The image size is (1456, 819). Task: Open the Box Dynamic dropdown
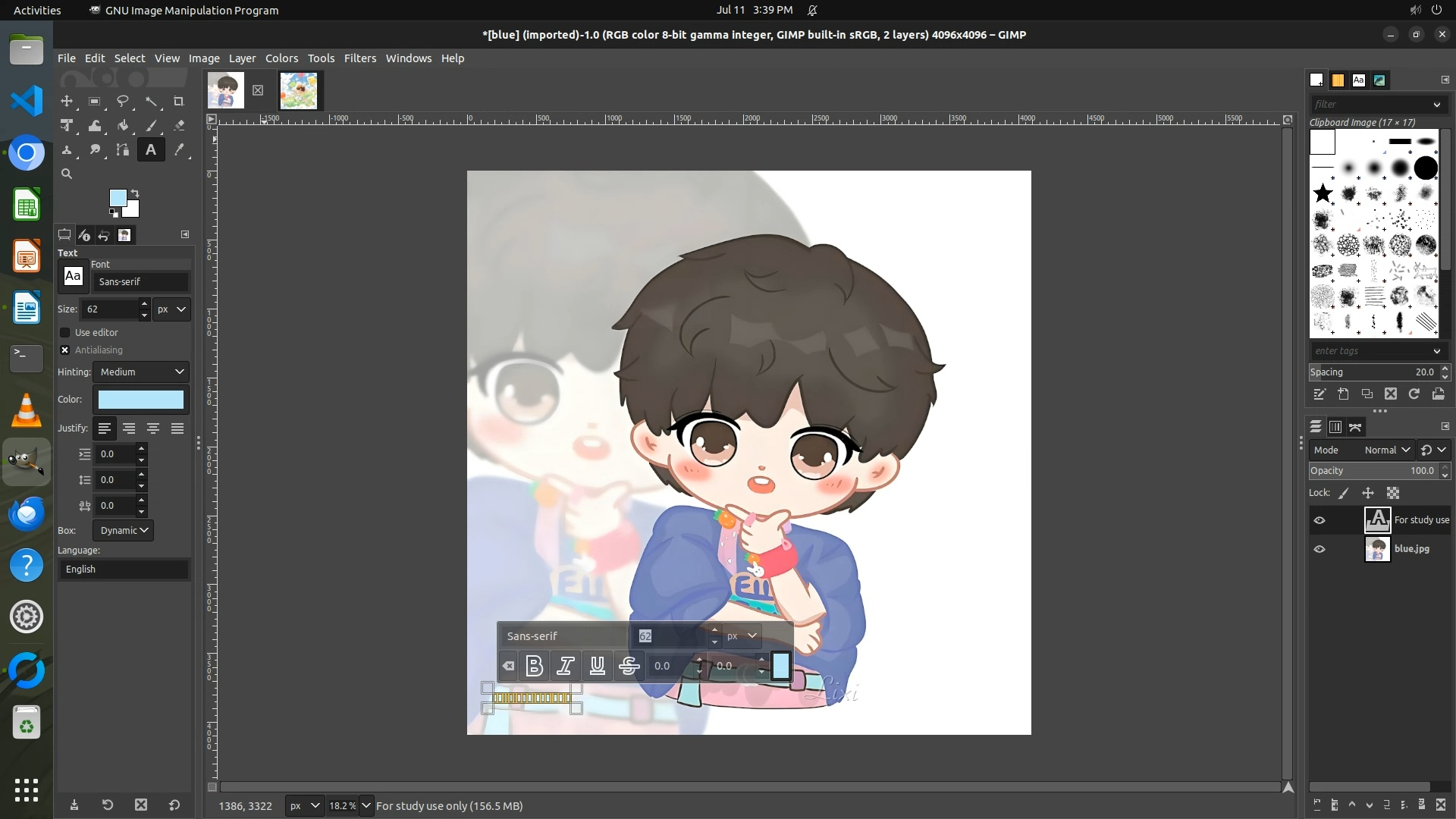coord(124,530)
